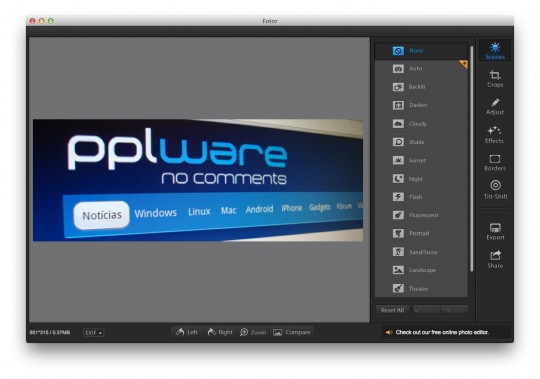
Task: Apply the Flash scene
Action: 421,197
